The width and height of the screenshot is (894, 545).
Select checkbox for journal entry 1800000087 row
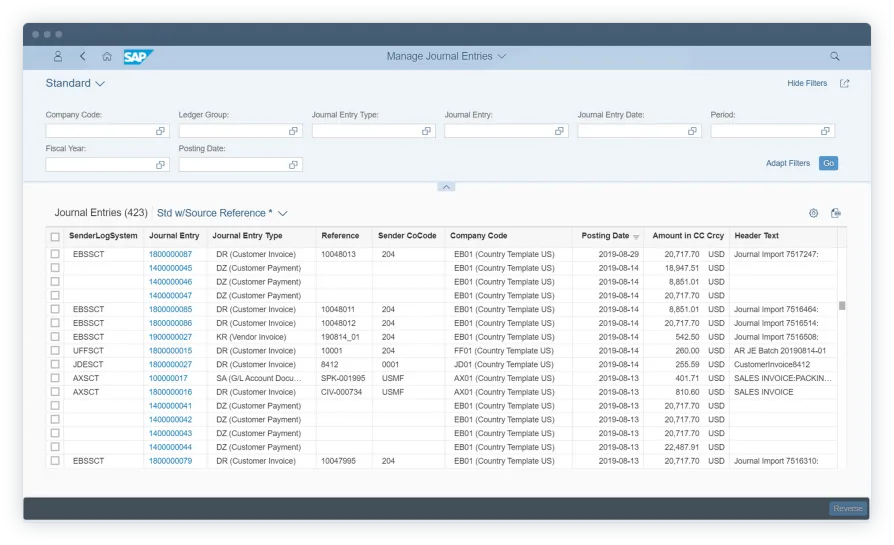[55, 255]
